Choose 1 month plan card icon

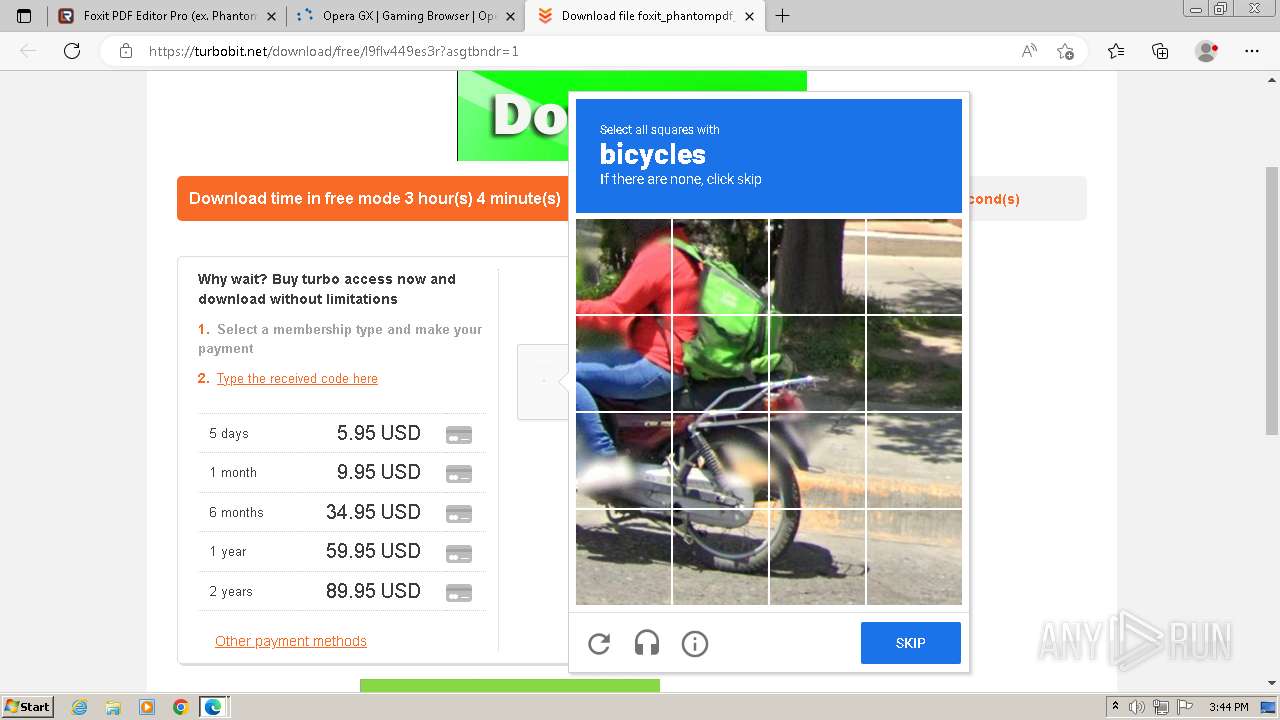459,474
